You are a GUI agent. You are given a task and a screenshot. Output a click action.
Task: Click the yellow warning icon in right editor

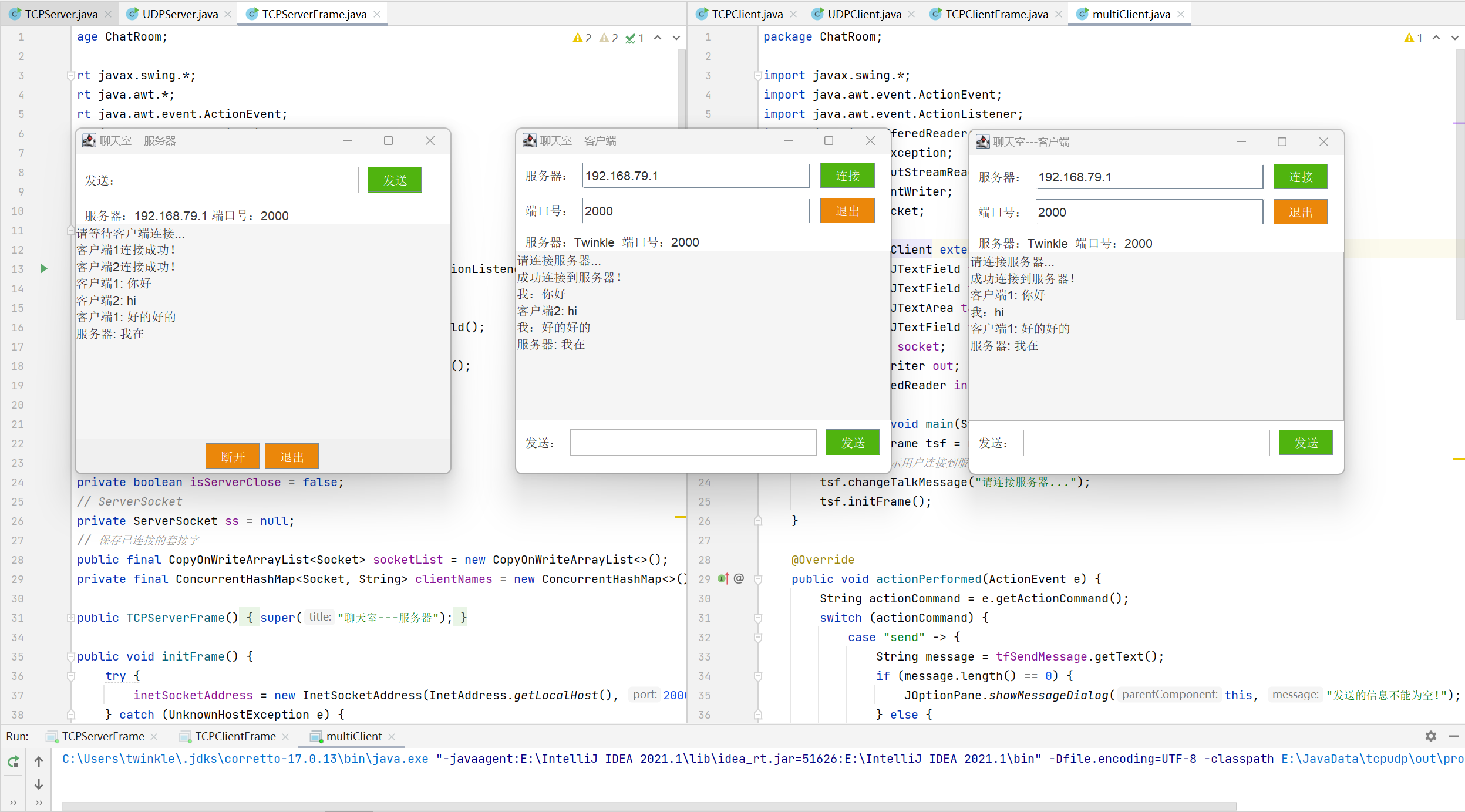tap(1409, 38)
